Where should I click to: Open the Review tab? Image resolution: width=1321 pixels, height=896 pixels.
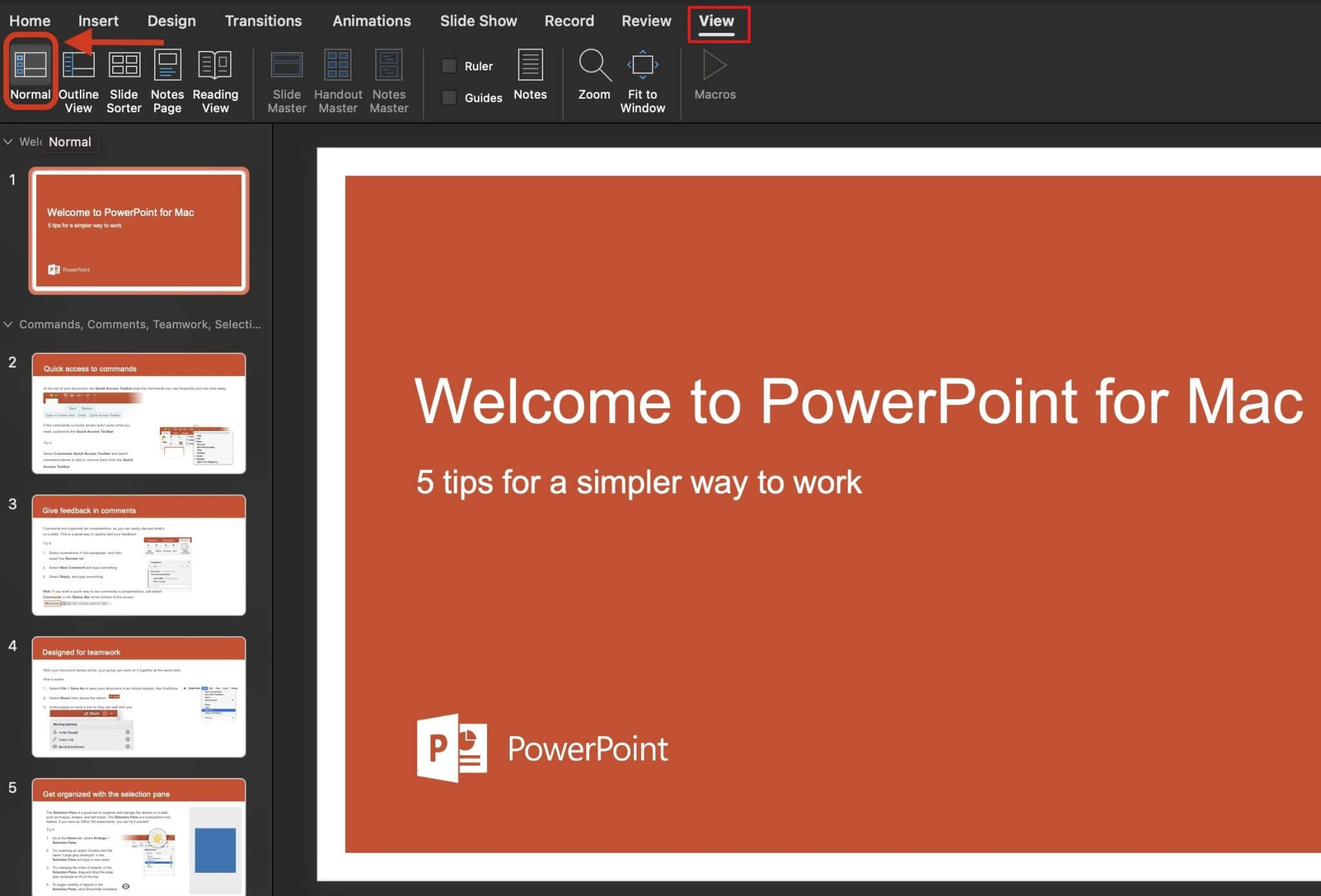tap(646, 20)
